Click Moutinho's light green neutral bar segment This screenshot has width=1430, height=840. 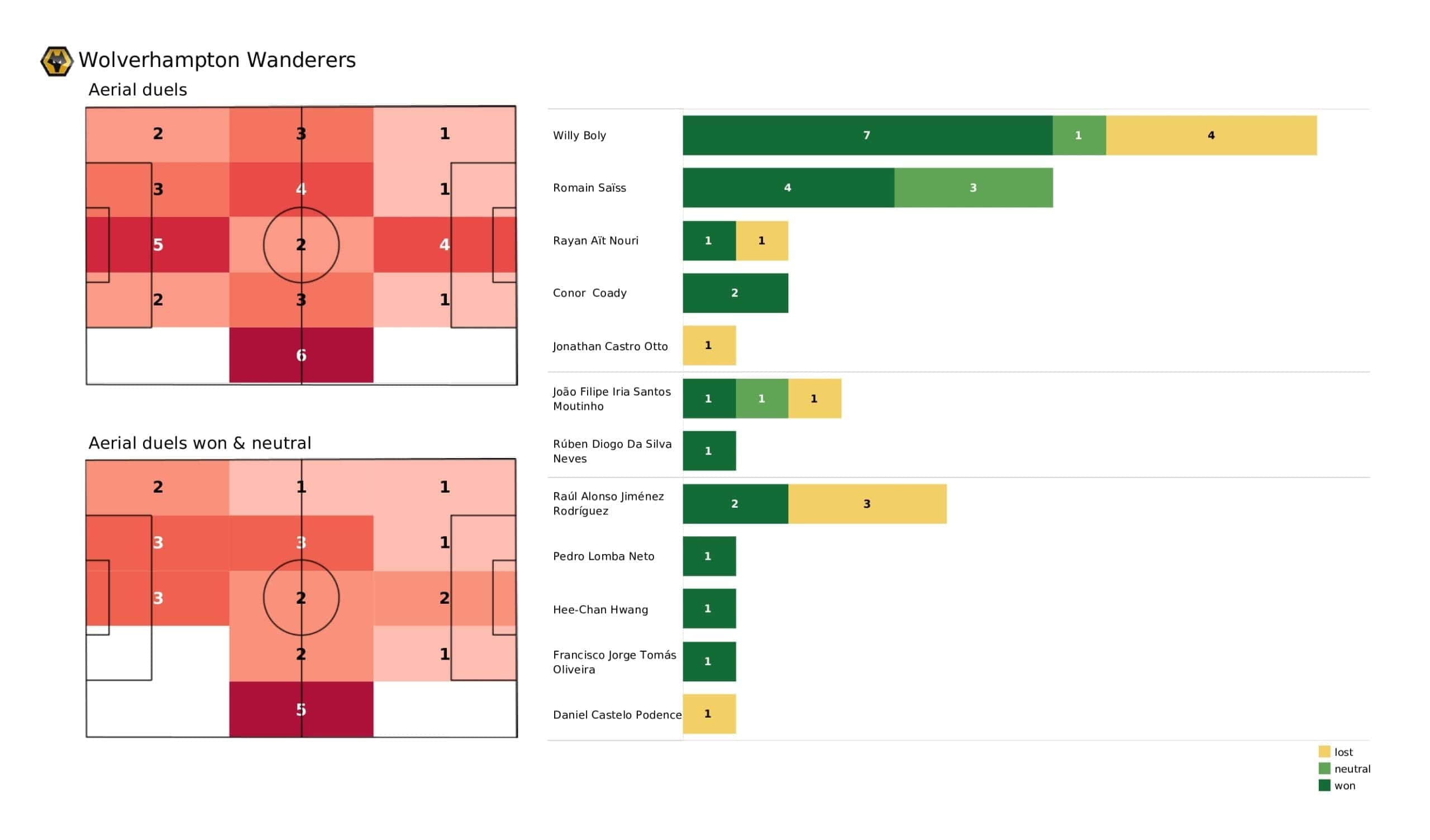(x=761, y=399)
